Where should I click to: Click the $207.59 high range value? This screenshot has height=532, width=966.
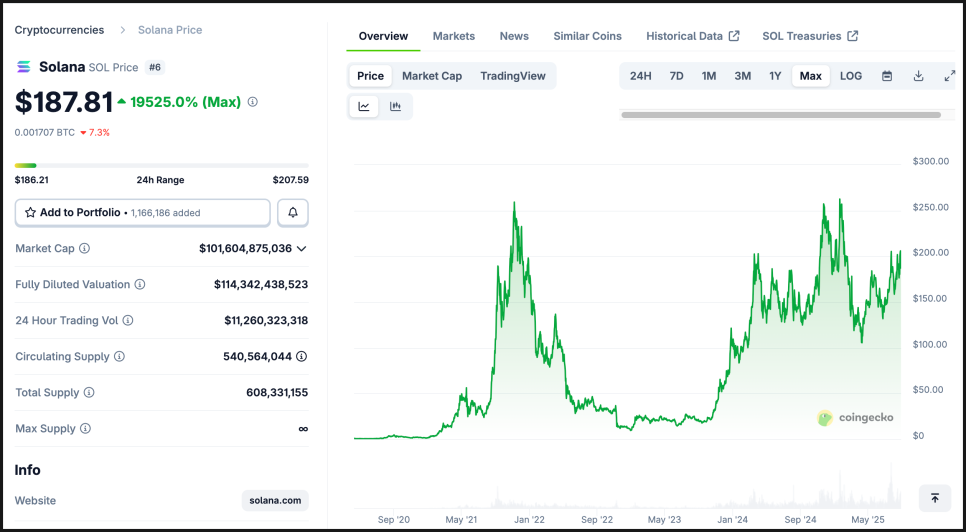coord(291,180)
